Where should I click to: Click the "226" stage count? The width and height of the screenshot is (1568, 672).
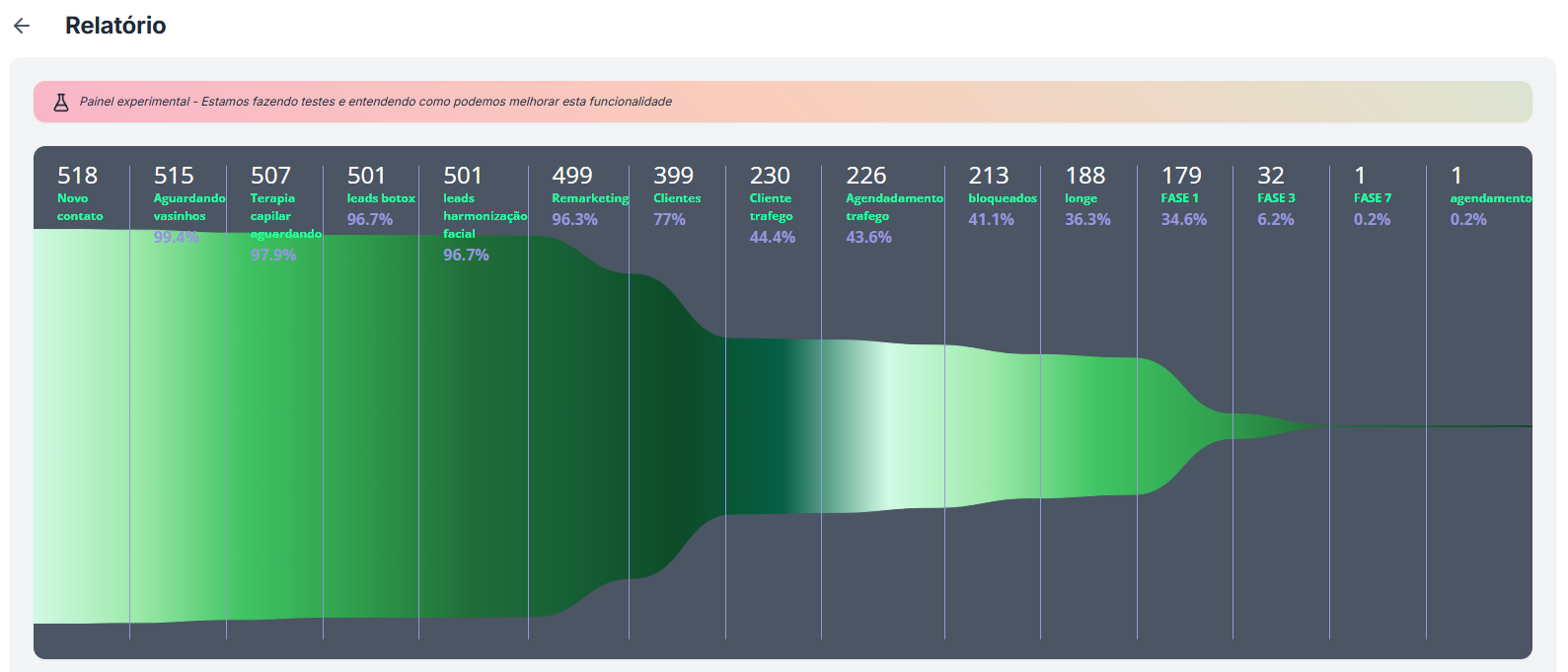click(866, 176)
